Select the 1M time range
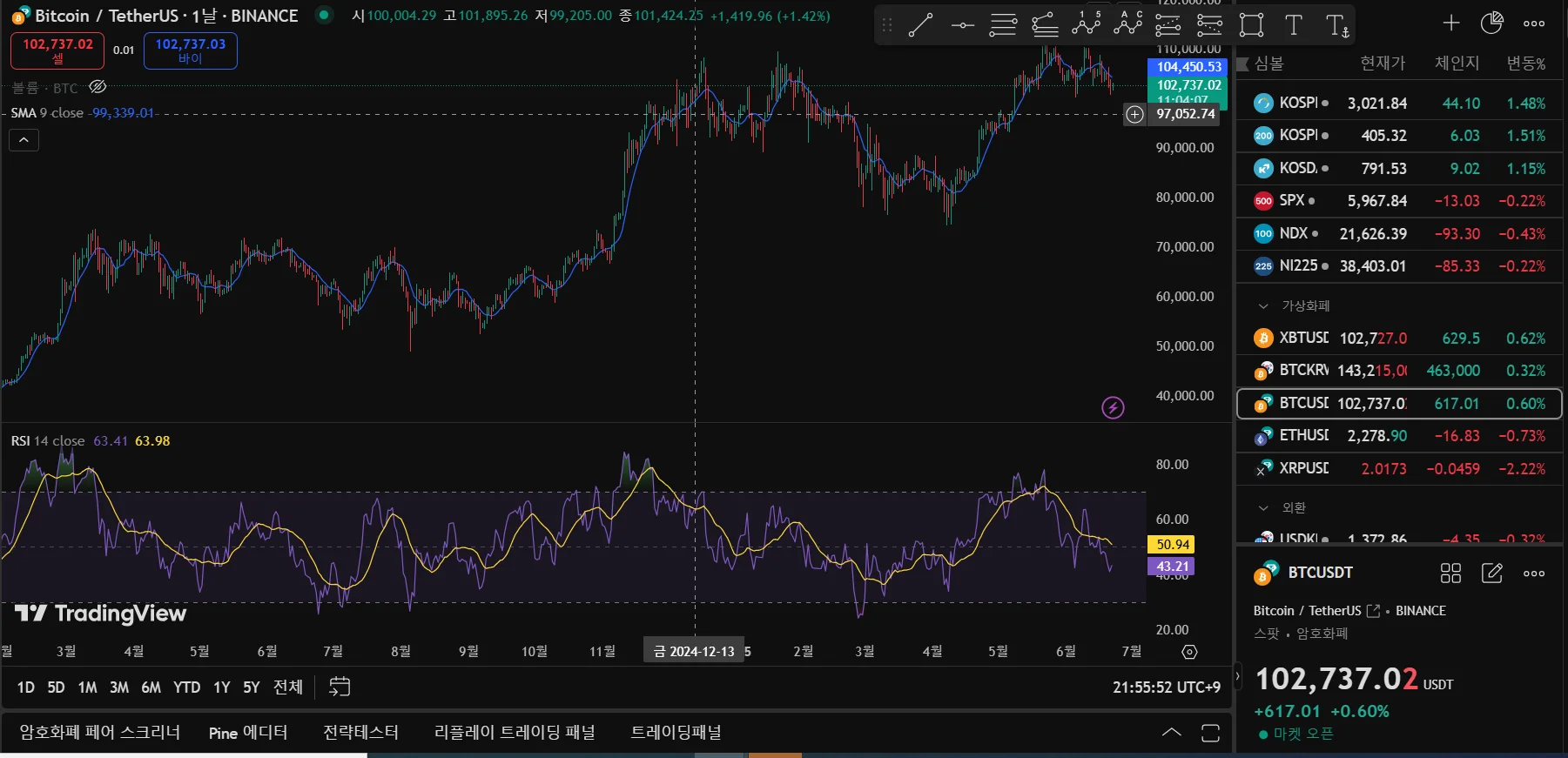This screenshot has height=758, width=1568. point(87,688)
